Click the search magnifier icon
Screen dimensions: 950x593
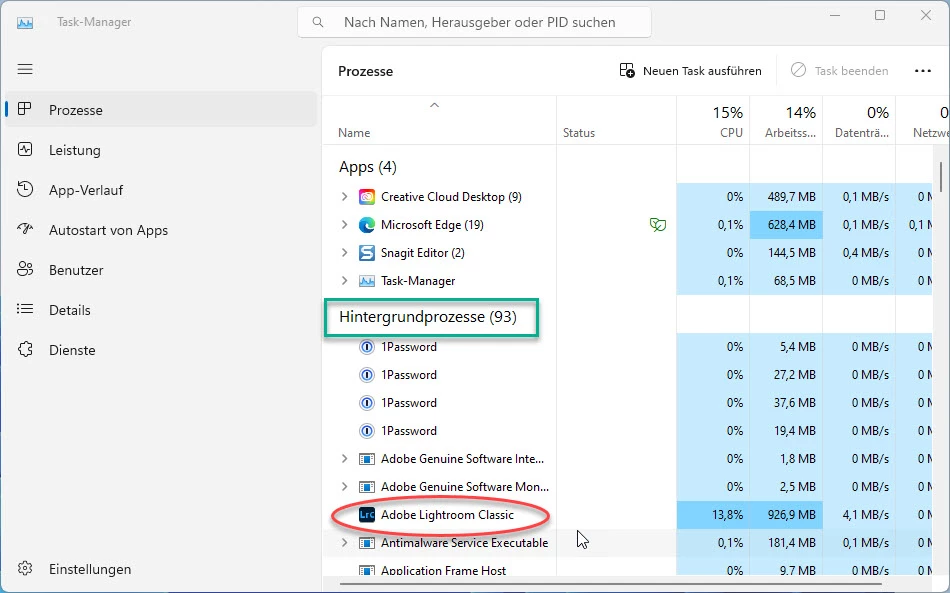[317, 22]
